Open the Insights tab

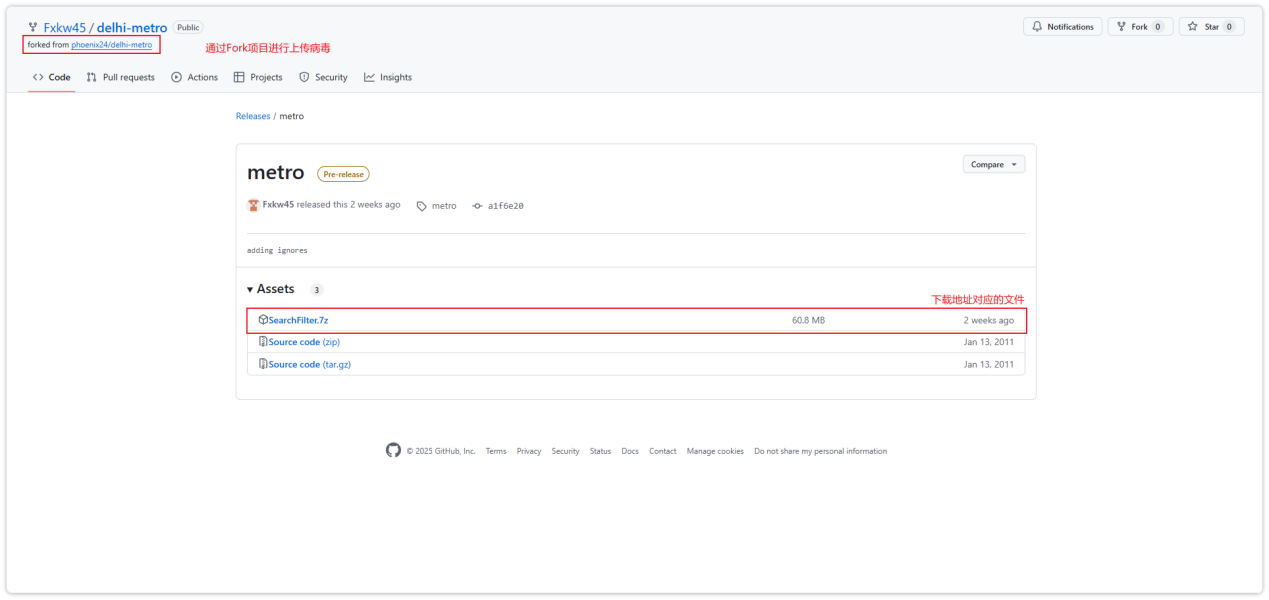[x=388, y=77]
